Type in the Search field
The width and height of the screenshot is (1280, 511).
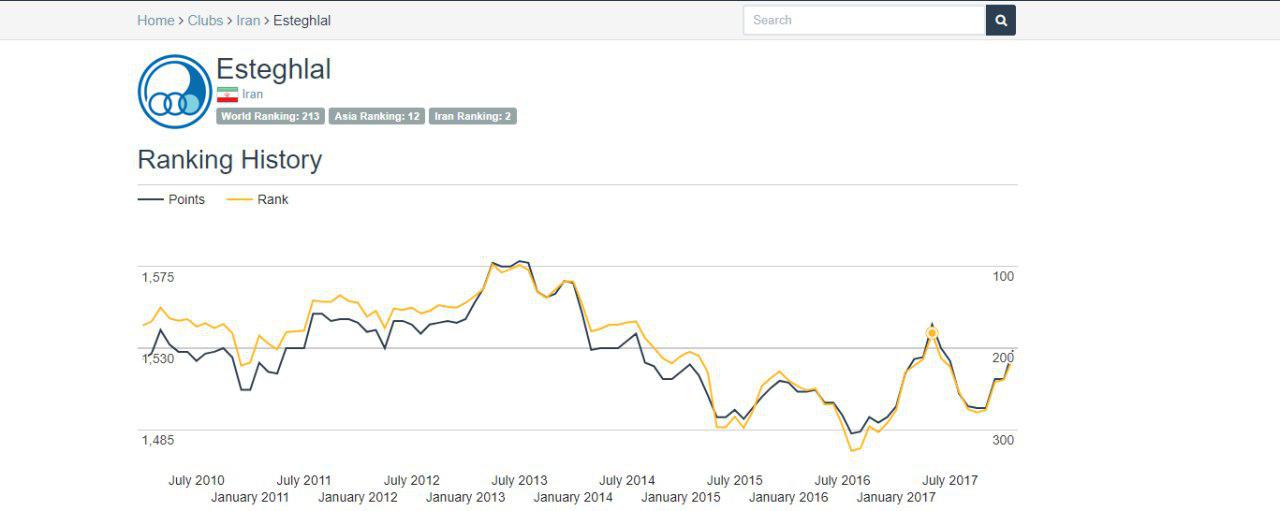coord(864,20)
